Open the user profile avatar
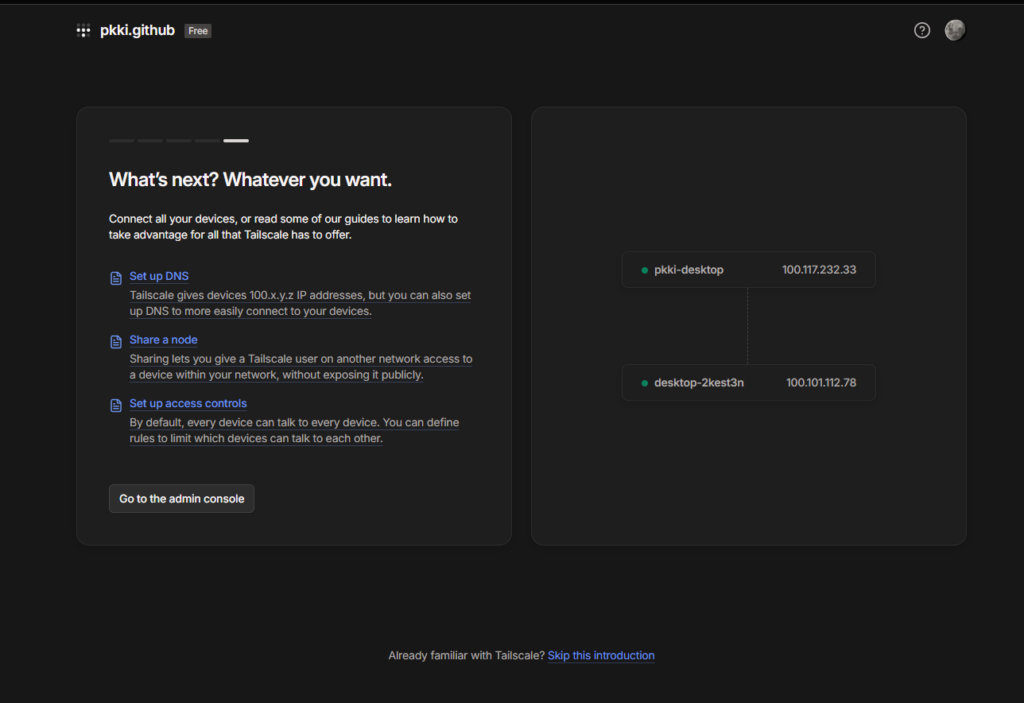Image resolution: width=1024 pixels, height=703 pixels. click(955, 31)
